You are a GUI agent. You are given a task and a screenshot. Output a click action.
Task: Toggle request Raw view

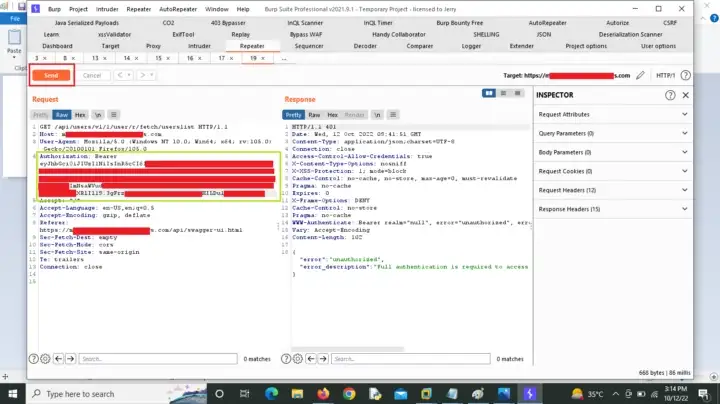62,115
